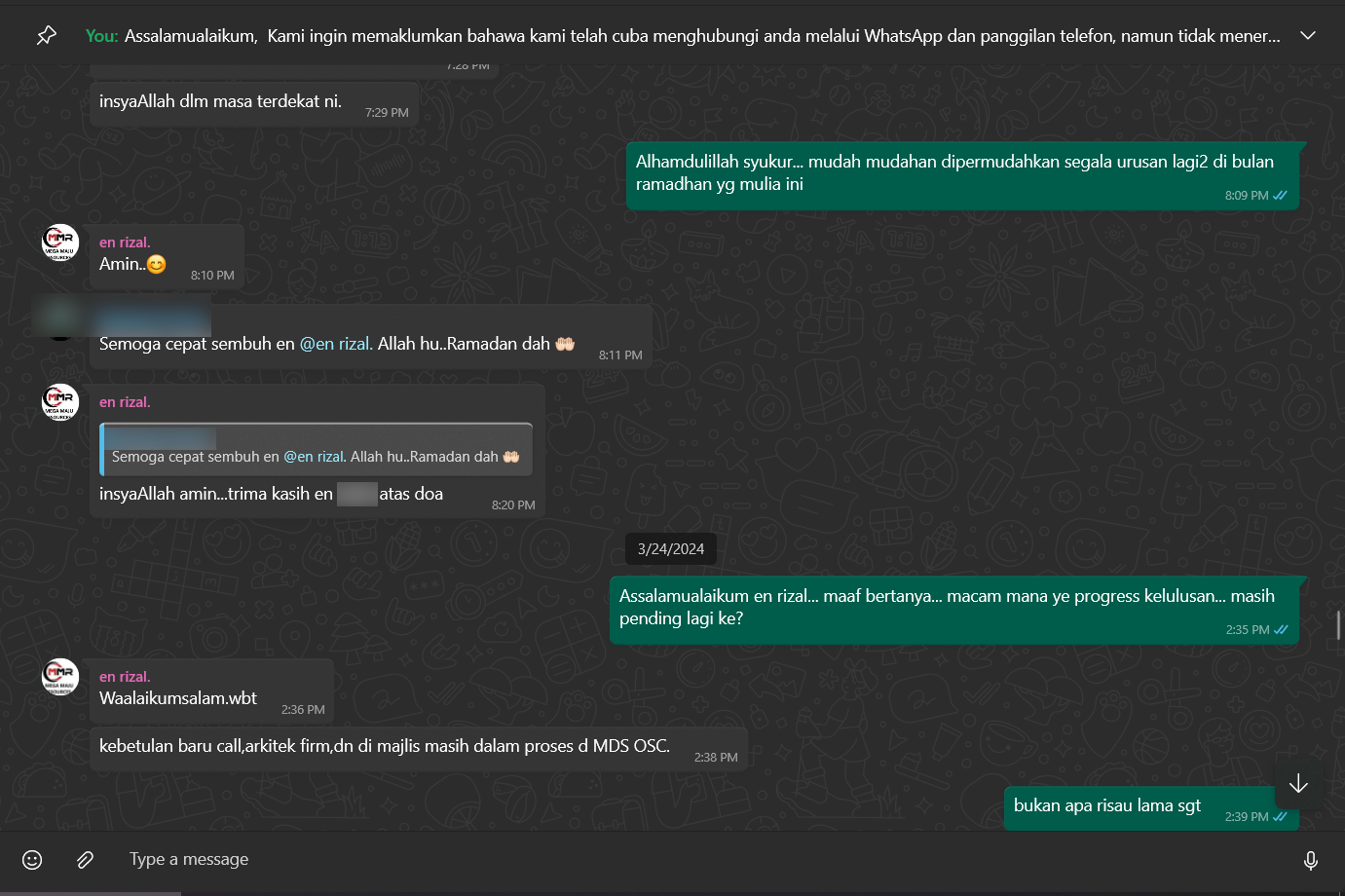Expand the pinned message chevron
1345x896 pixels.
coord(1308,36)
